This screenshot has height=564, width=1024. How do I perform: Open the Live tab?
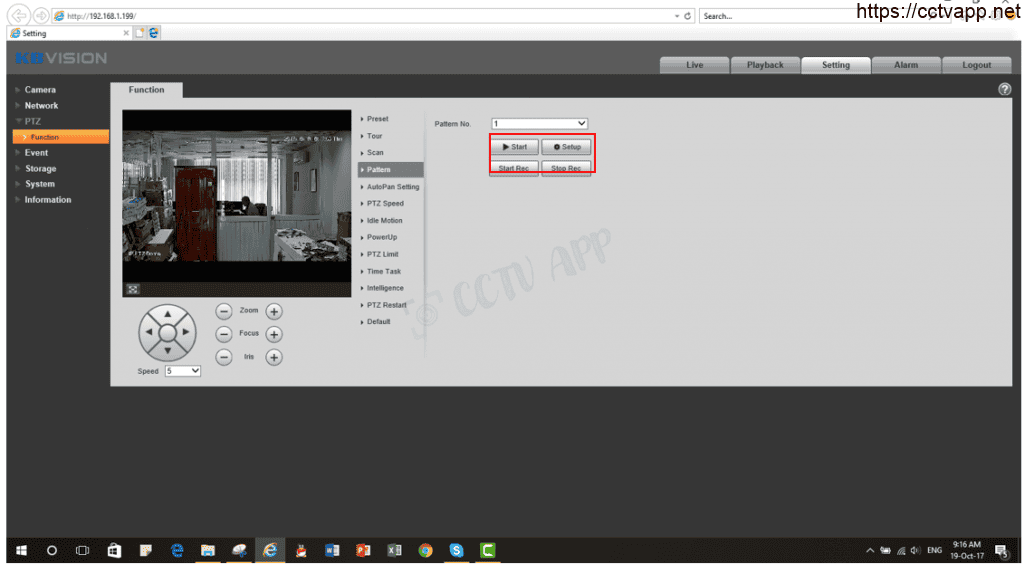[695, 65]
